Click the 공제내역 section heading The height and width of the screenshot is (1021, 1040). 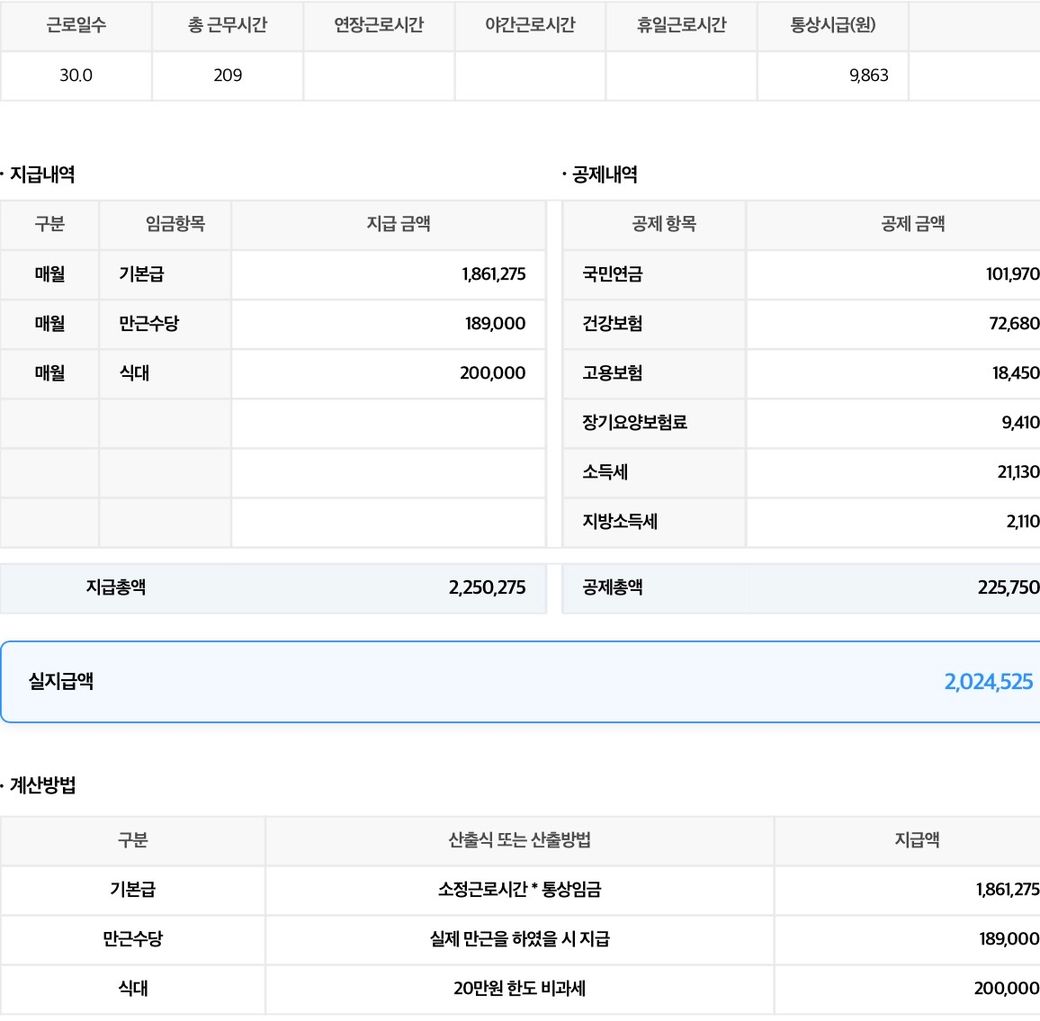(x=604, y=175)
